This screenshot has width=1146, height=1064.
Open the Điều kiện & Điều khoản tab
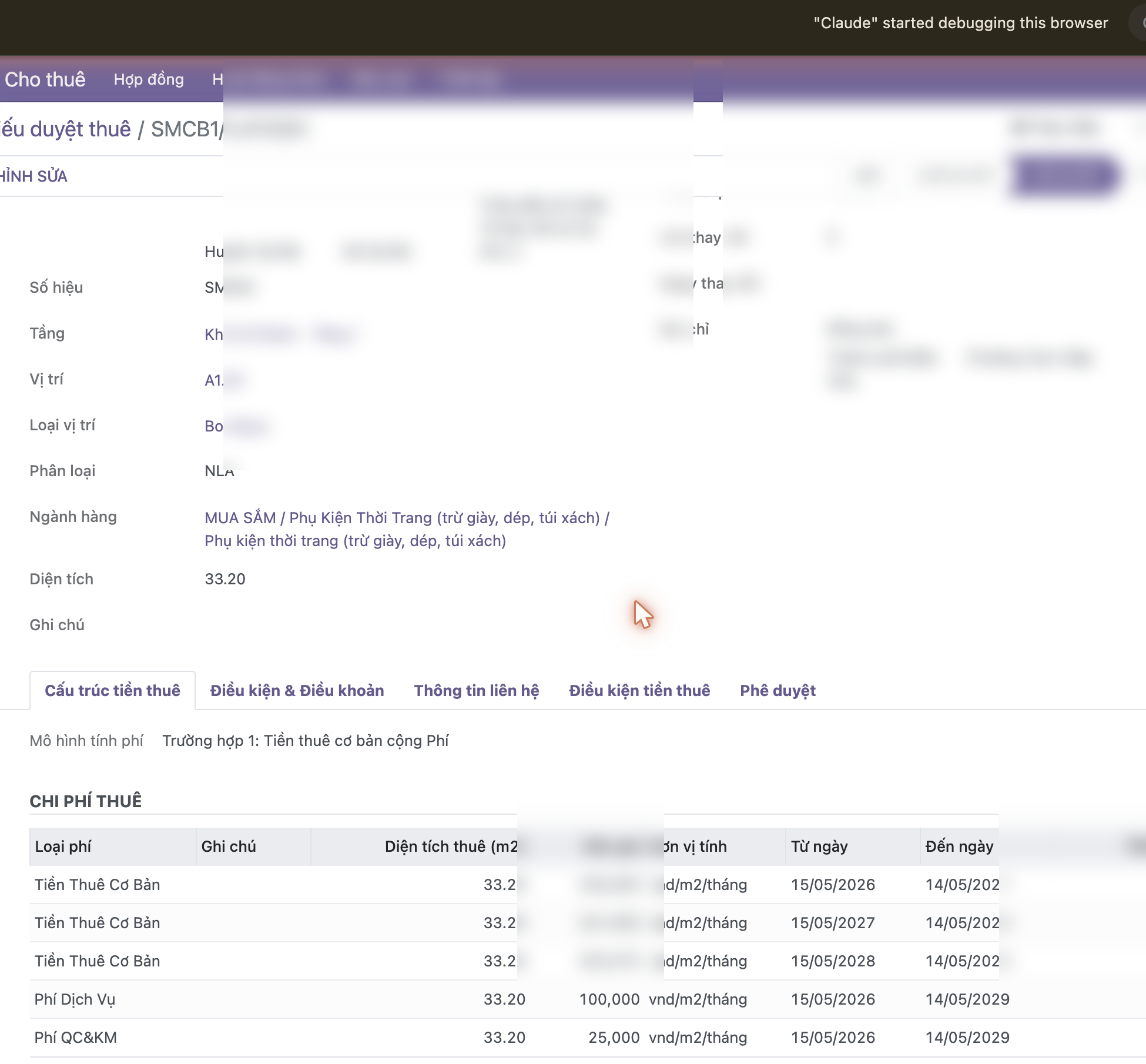coord(297,690)
